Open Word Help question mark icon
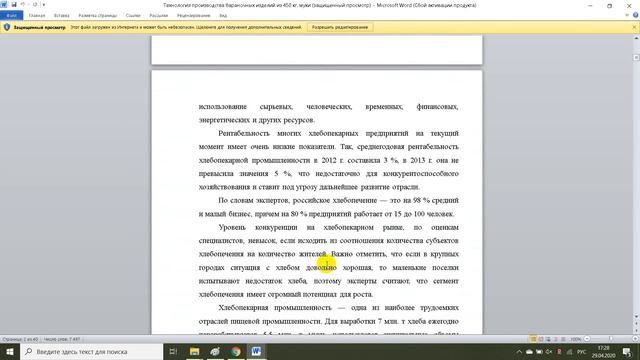 [635, 15]
